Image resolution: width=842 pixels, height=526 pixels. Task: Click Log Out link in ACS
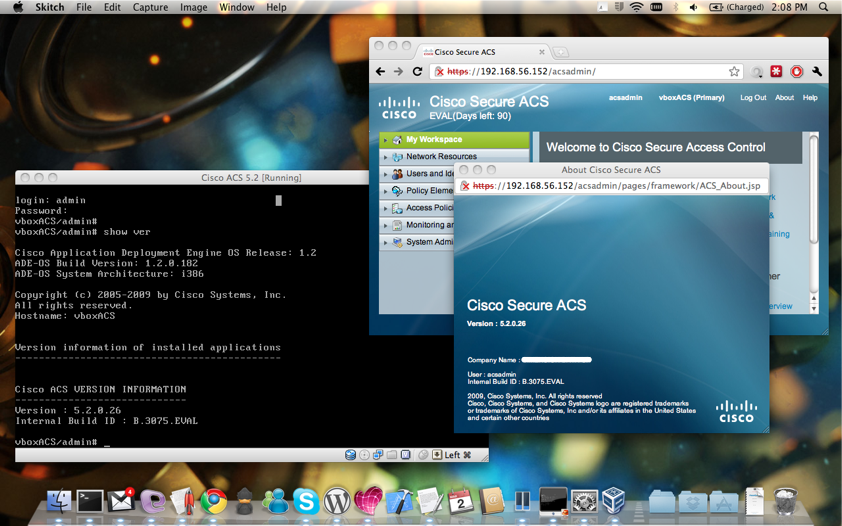pyautogui.click(x=753, y=98)
